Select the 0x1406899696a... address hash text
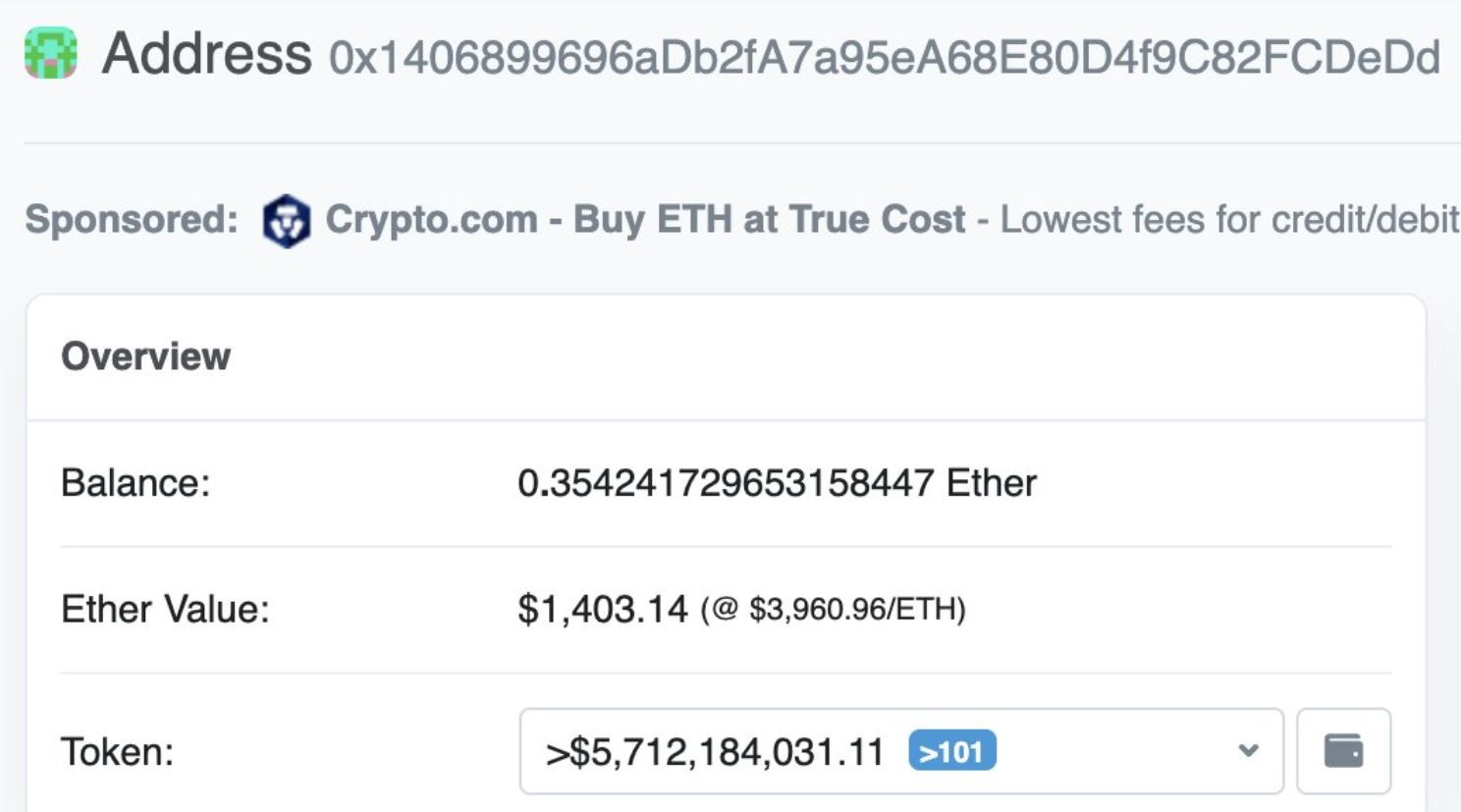Image resolution: width=1461 pixels, height=812 pixels. 884,57
